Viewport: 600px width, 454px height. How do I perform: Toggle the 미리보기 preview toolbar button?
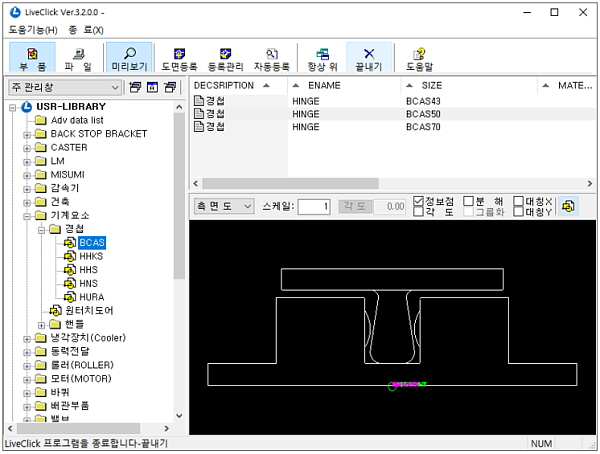point(129,58)
